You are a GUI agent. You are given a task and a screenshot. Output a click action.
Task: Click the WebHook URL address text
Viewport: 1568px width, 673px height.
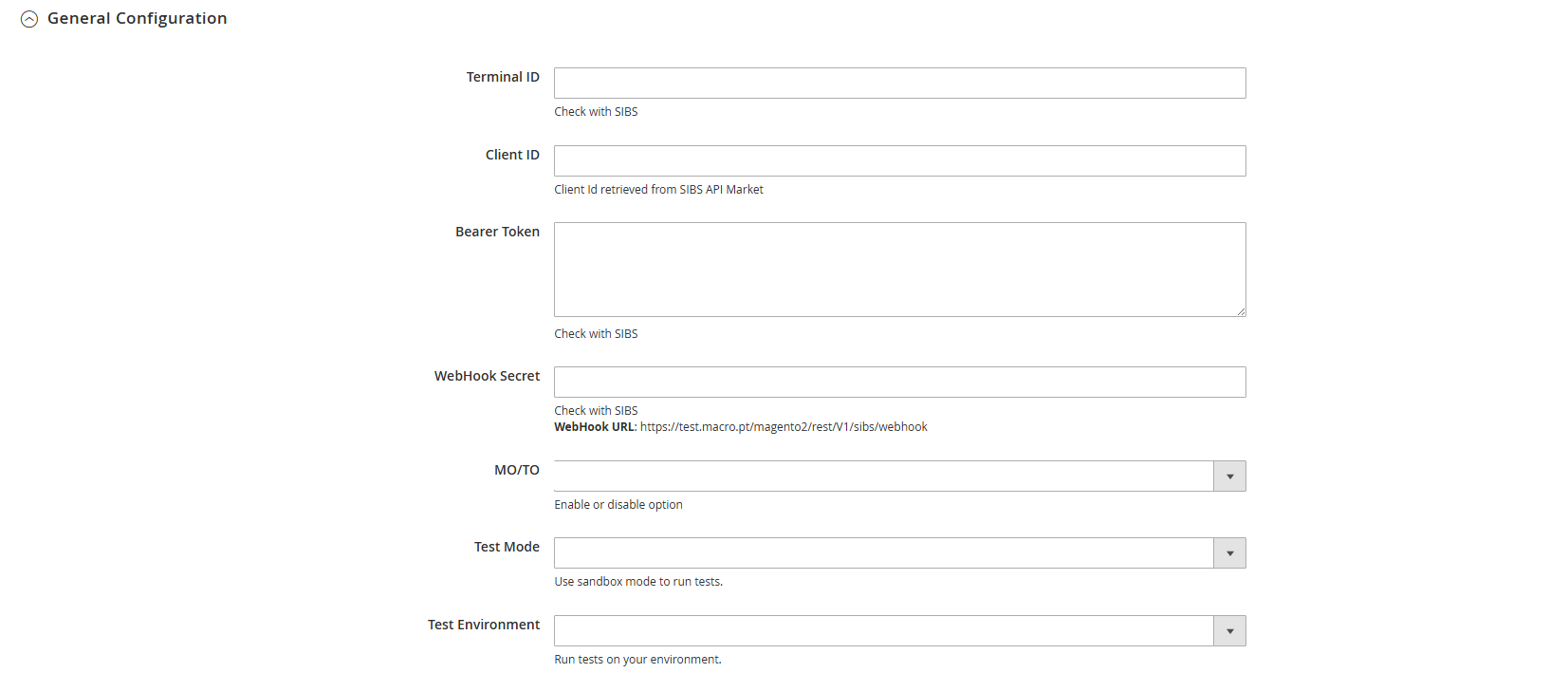coord(784,427)
